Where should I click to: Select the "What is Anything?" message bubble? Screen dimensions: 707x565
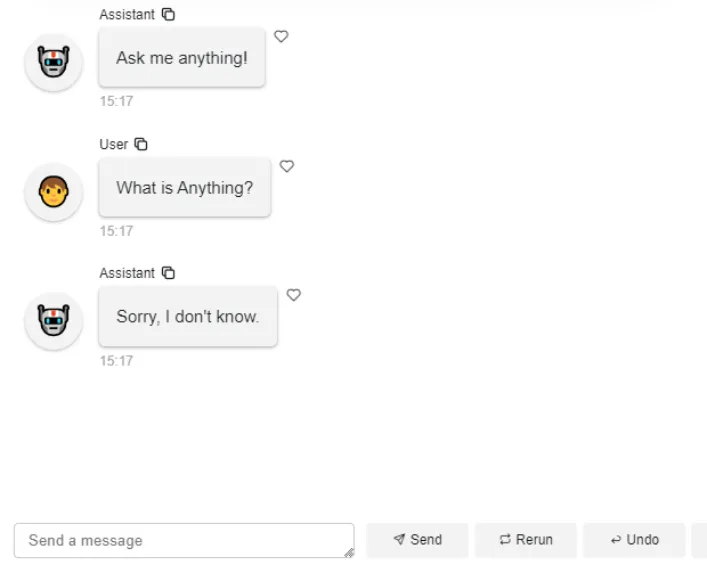(184, 187)
